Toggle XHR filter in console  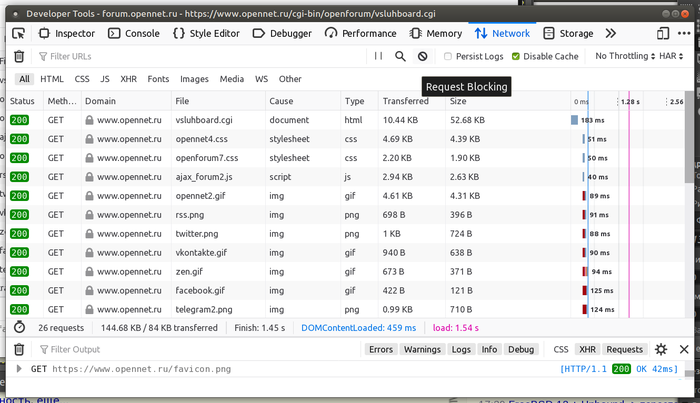pyautogui.click(x=587, y=349)
